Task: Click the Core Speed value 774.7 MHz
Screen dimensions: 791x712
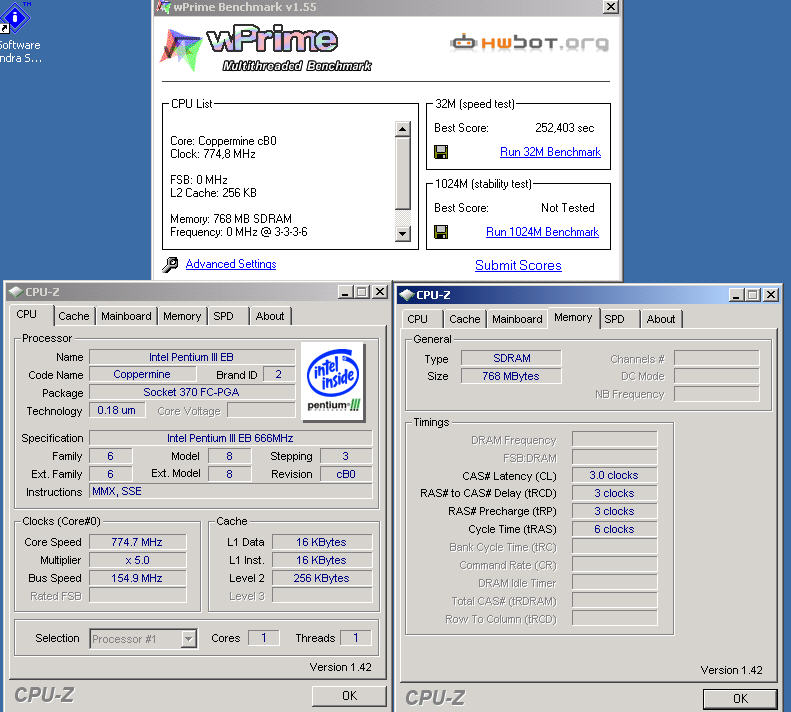Action: [x=137, y=542]
